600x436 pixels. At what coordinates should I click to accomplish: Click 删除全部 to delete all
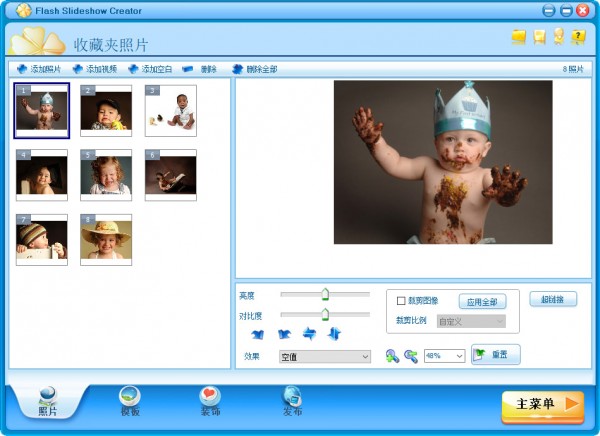pos(255,70)
